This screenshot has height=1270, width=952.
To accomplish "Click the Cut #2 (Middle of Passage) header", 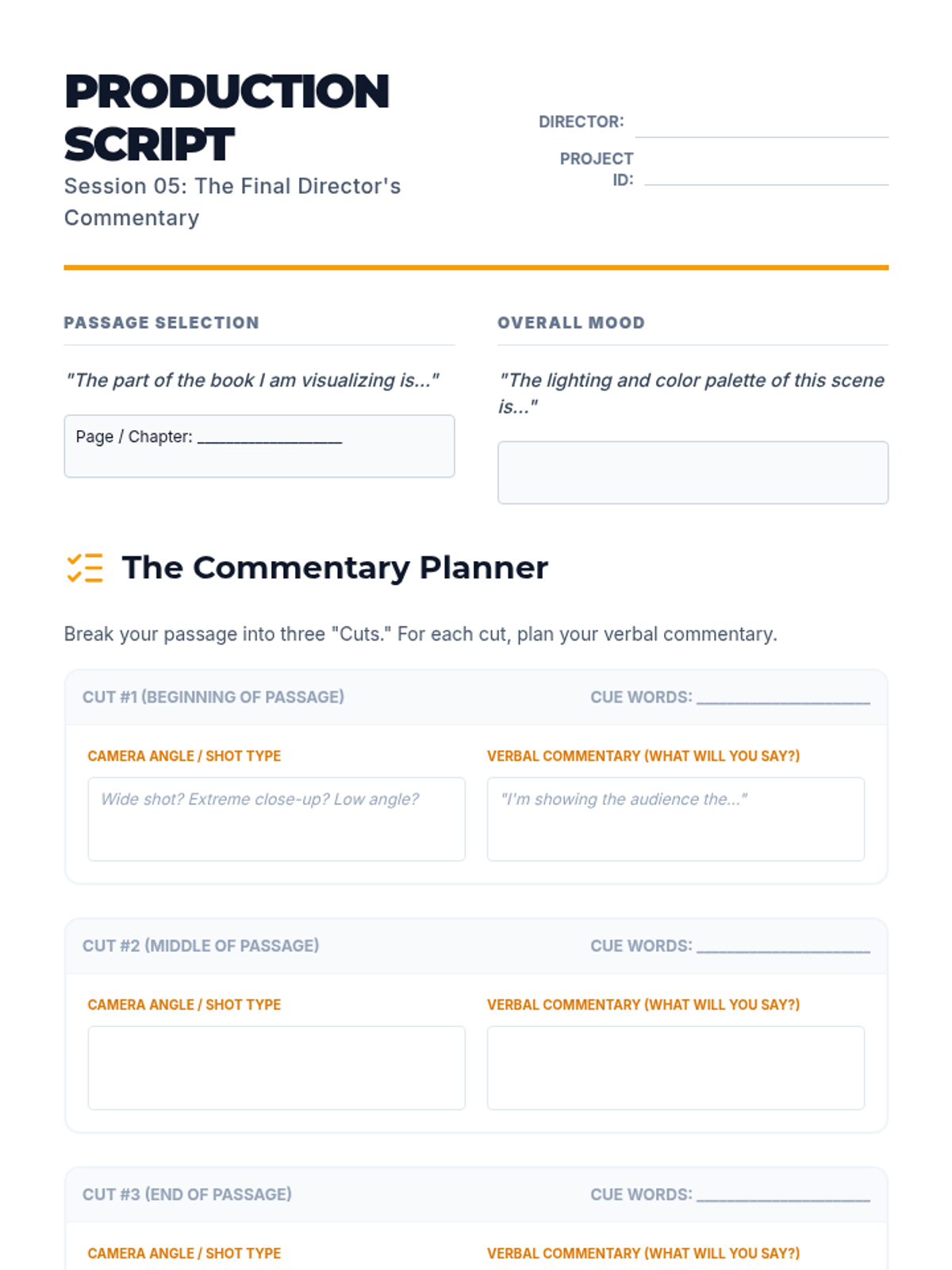I will (x=201, y=945).
